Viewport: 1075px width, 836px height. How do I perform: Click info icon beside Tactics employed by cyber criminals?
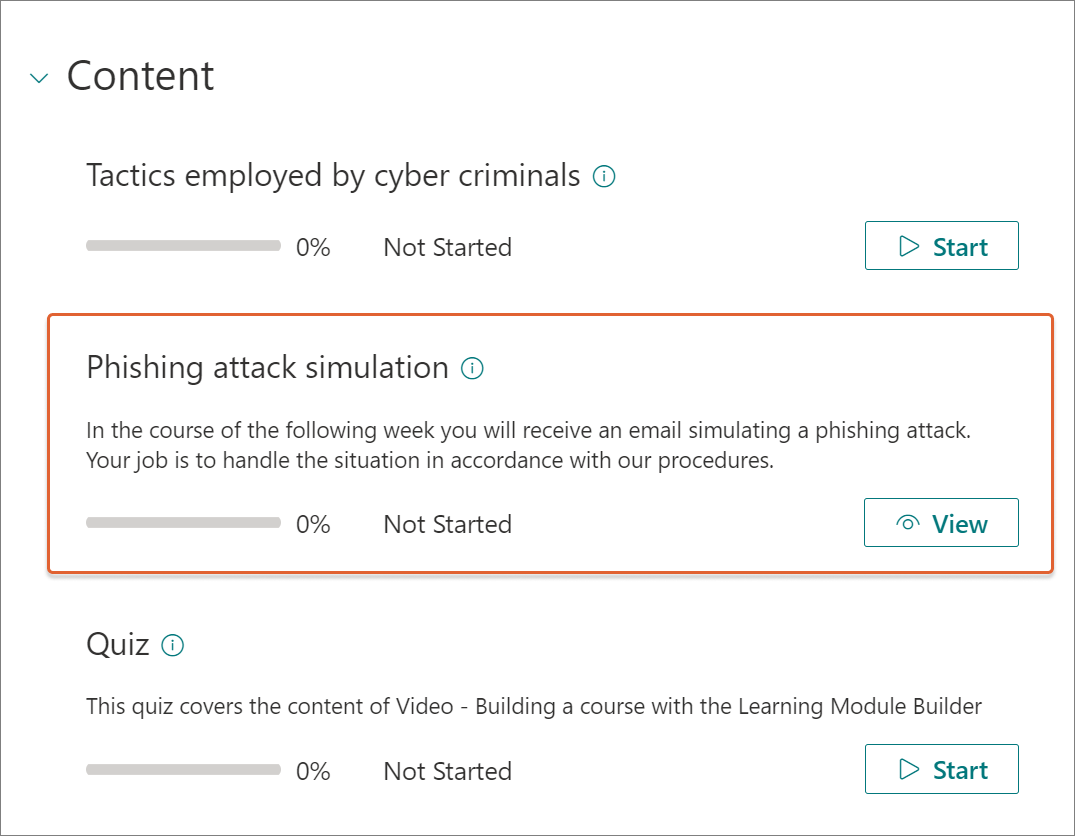click(x=604, y=176)
